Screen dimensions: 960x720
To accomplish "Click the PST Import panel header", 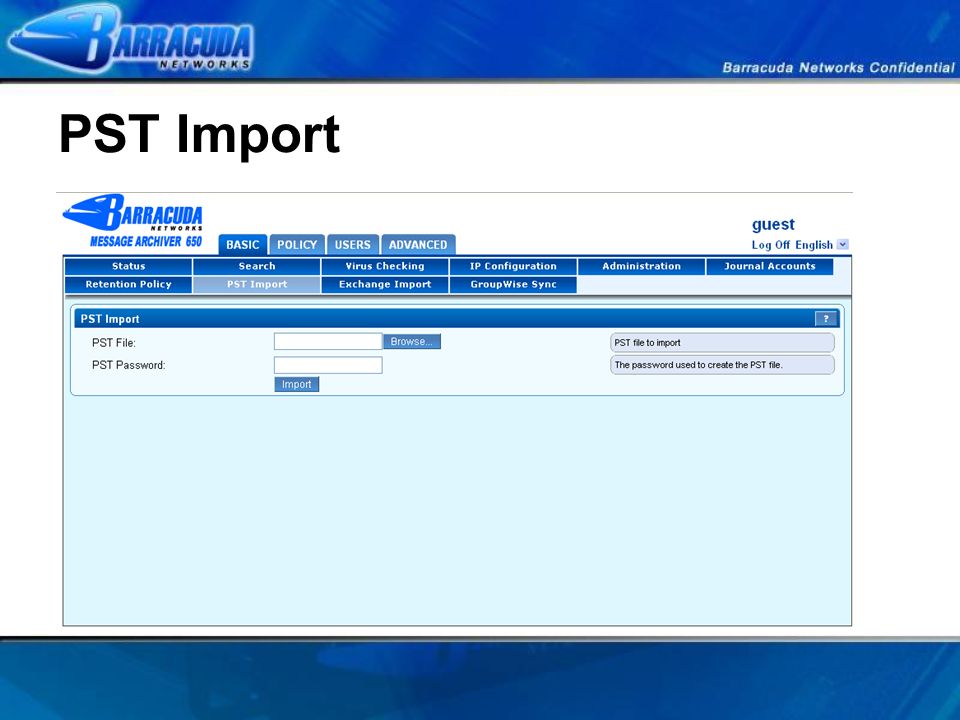I will pyautogui.click(x=457, y=318).
